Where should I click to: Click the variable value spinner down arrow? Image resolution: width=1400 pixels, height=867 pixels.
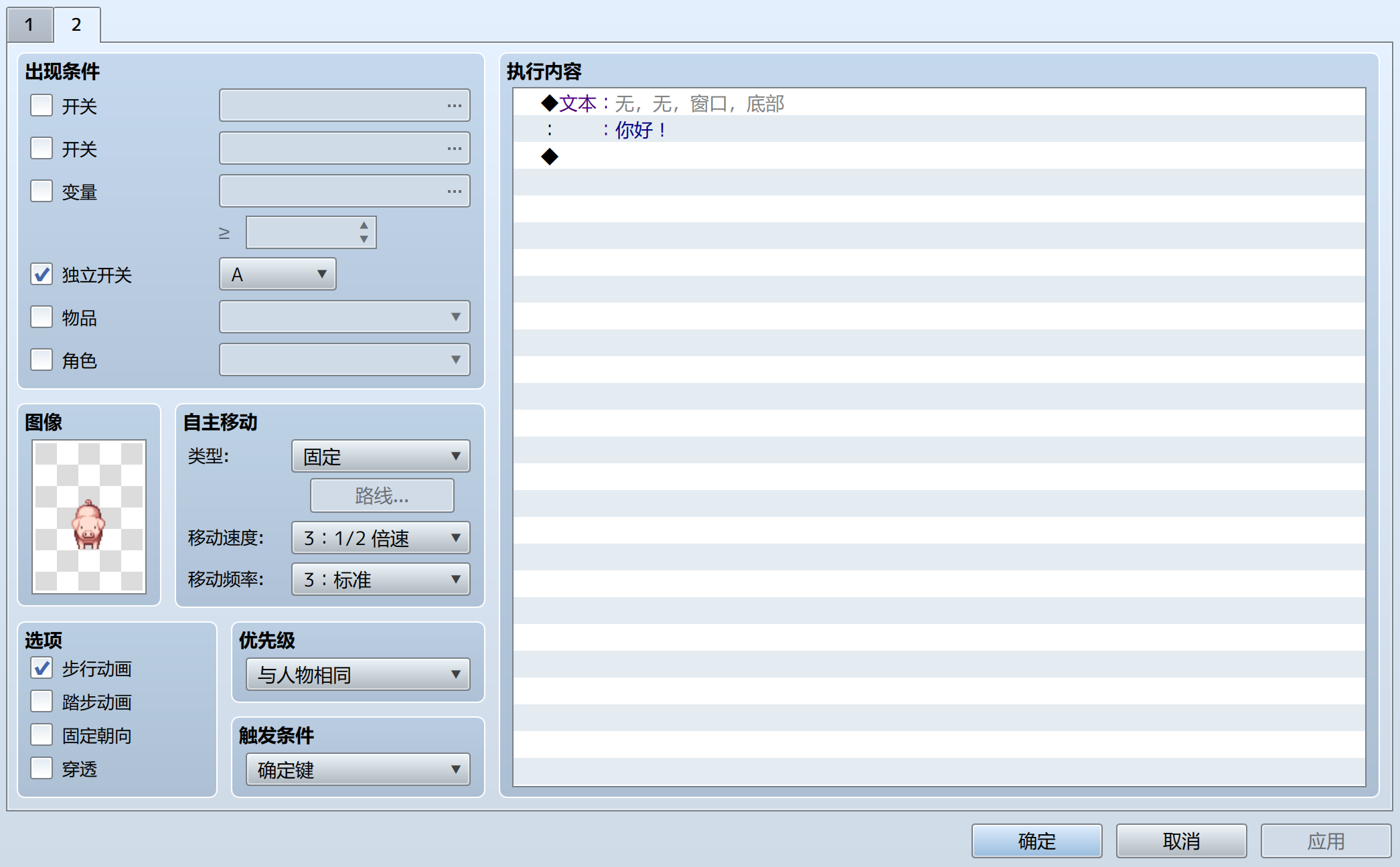pos(364,239)
